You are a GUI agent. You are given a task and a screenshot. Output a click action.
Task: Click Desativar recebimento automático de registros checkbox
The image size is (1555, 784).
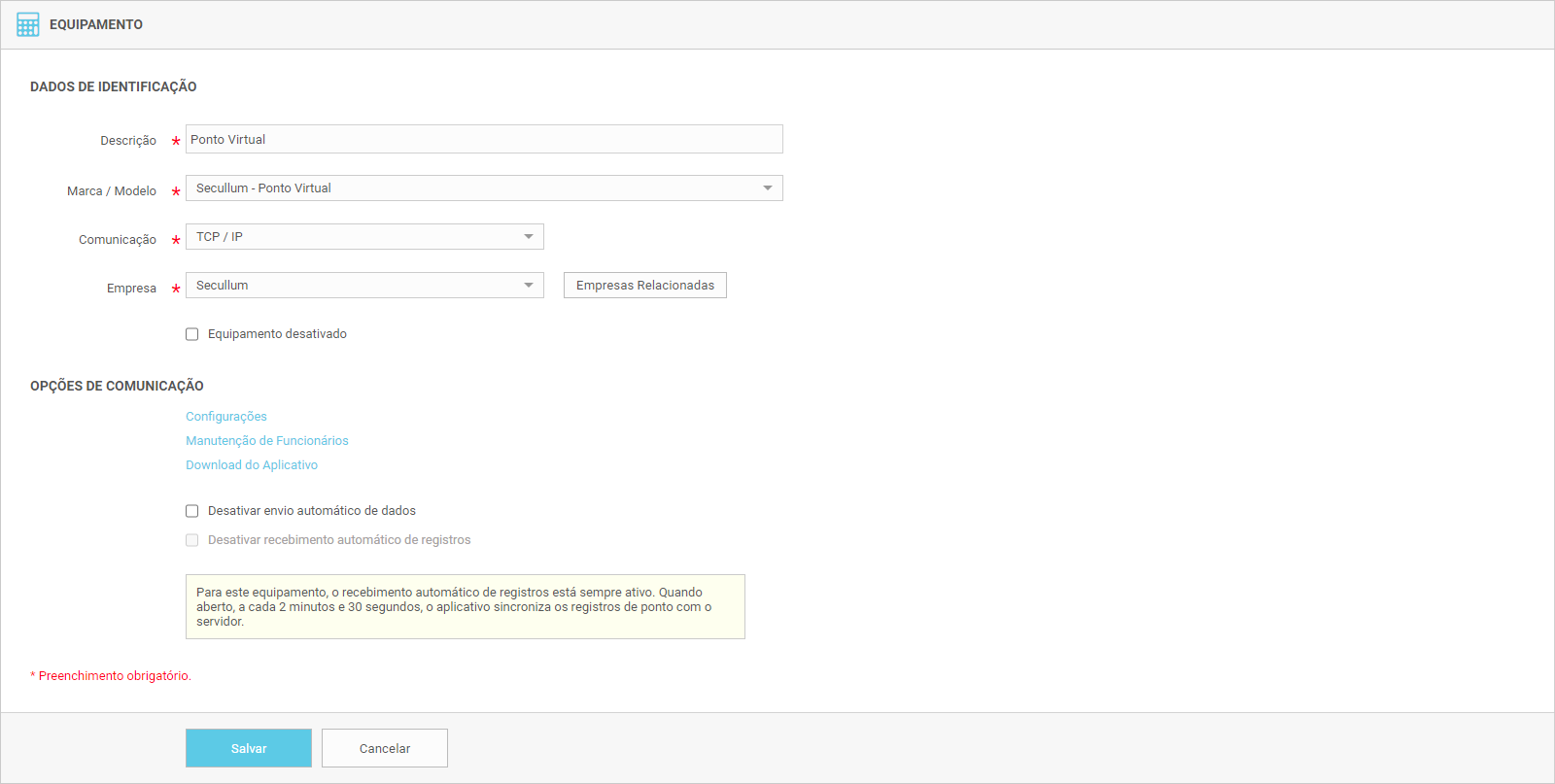click(192, 540)
